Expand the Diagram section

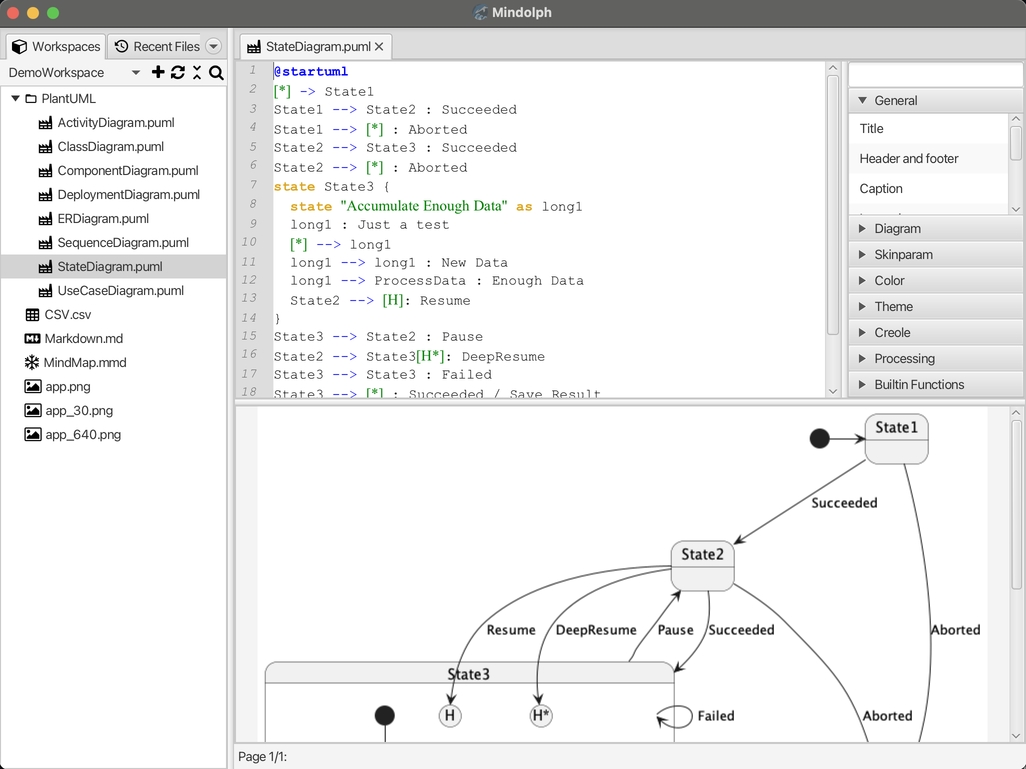pos(862,228)
